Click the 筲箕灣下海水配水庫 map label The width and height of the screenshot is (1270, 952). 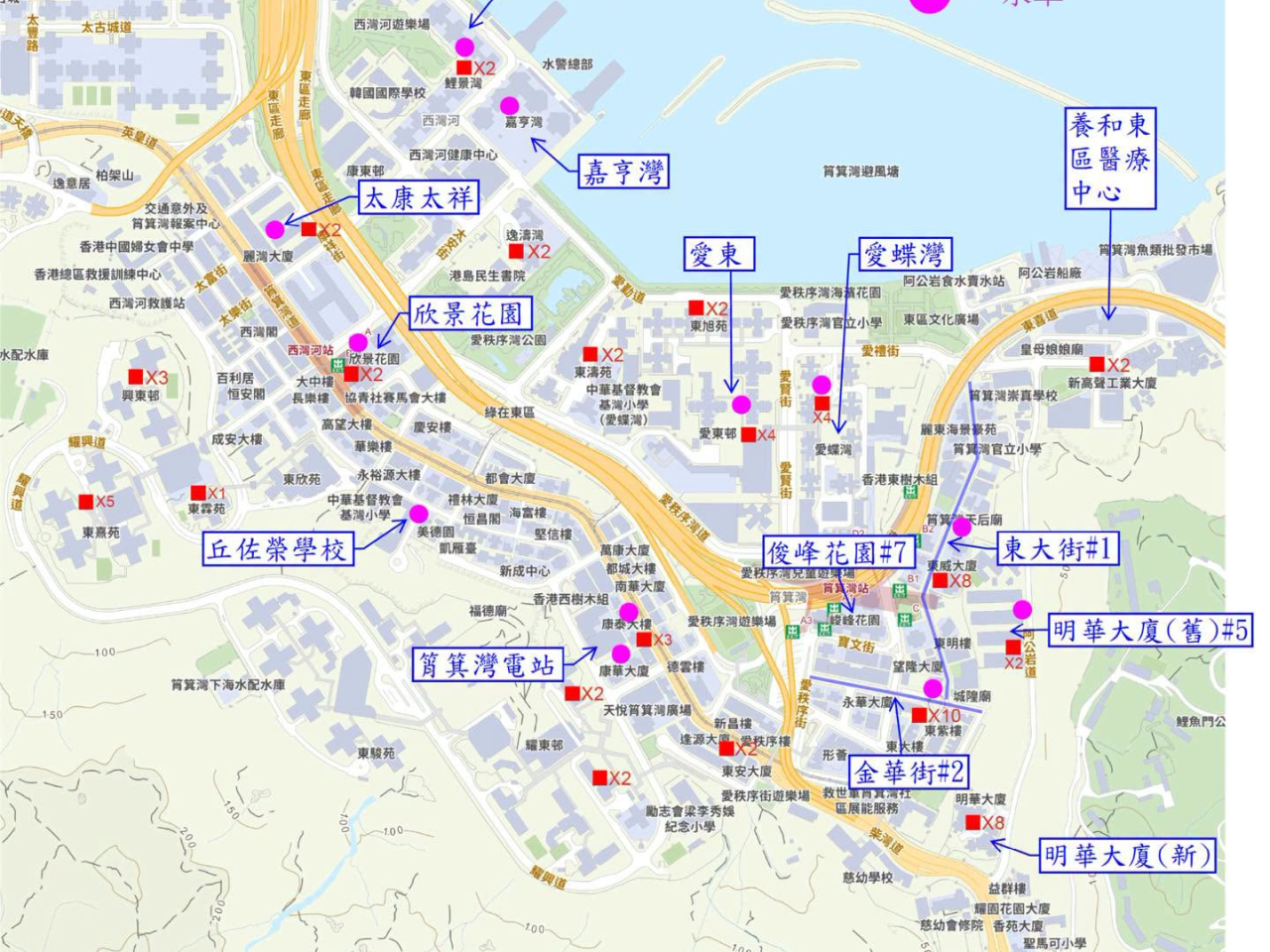pos(227,684)
